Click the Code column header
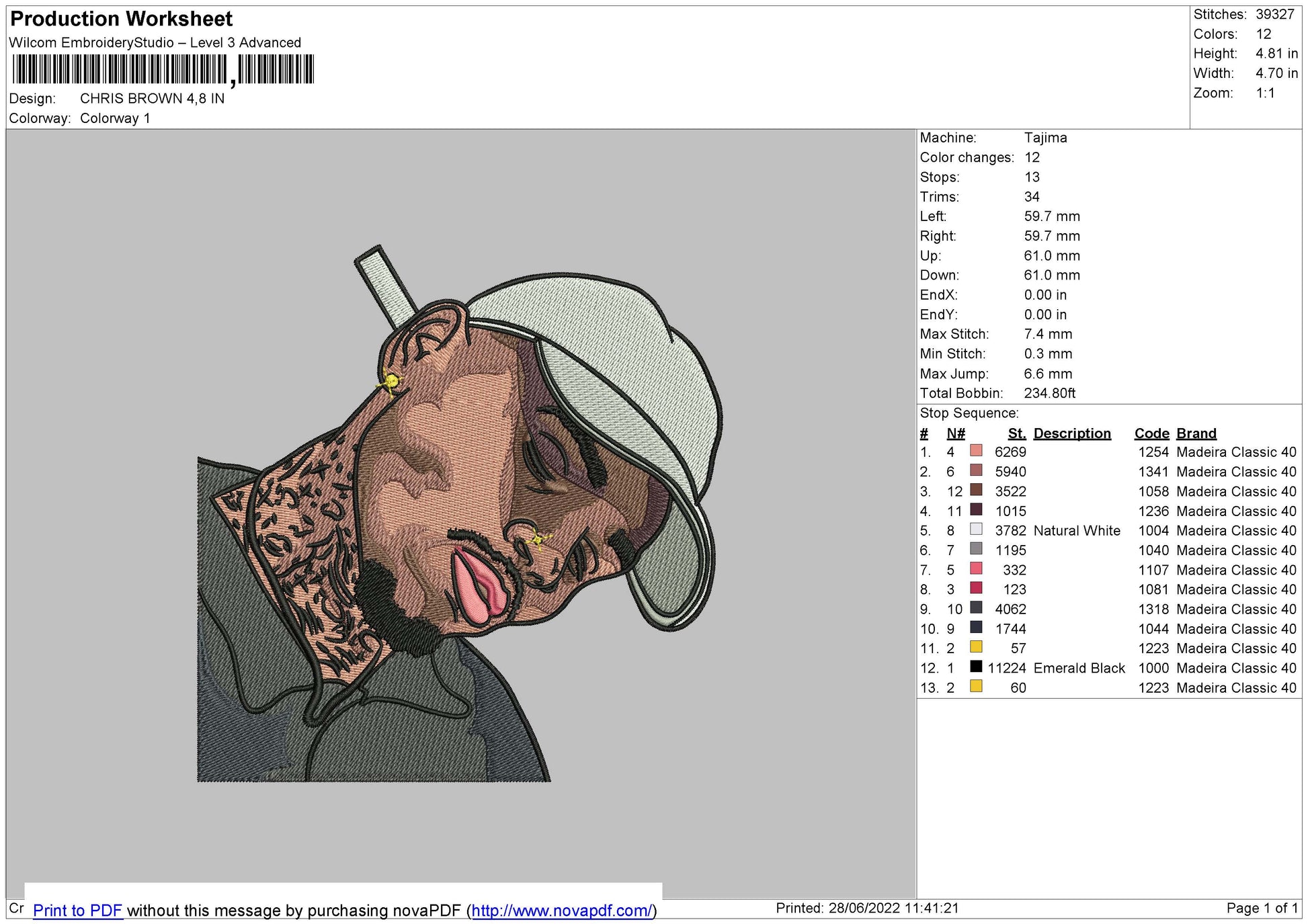Viewport: 1308px width, 924px height. [x=1152, y=433]
